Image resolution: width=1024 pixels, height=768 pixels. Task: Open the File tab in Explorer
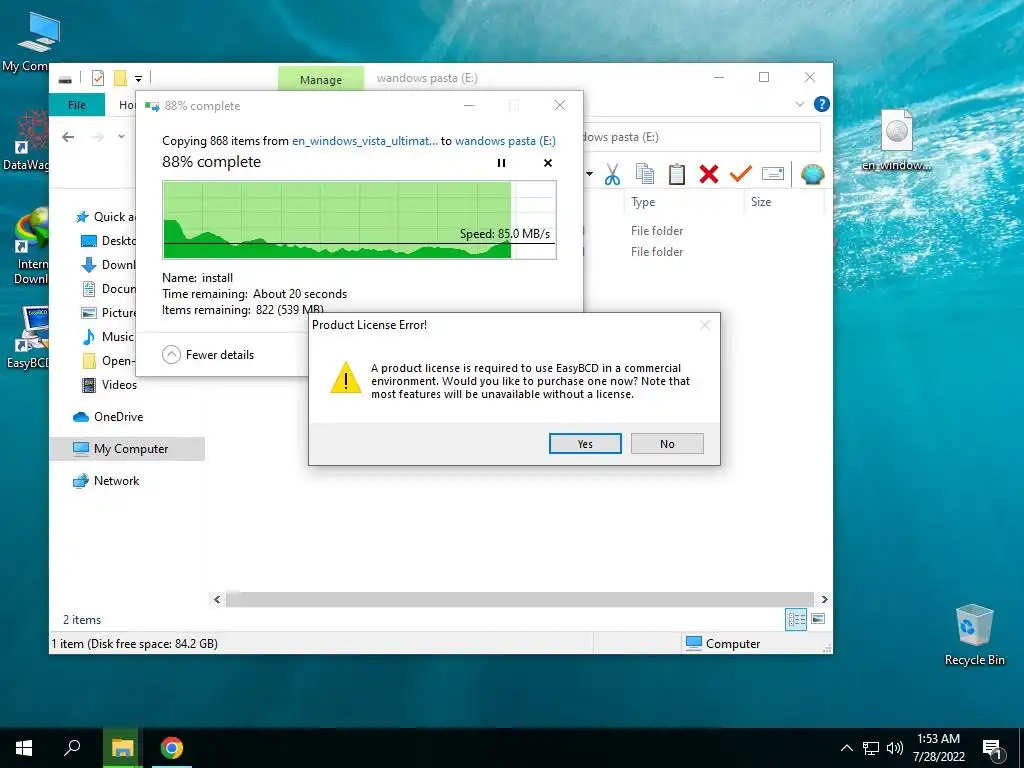point(77,104)
